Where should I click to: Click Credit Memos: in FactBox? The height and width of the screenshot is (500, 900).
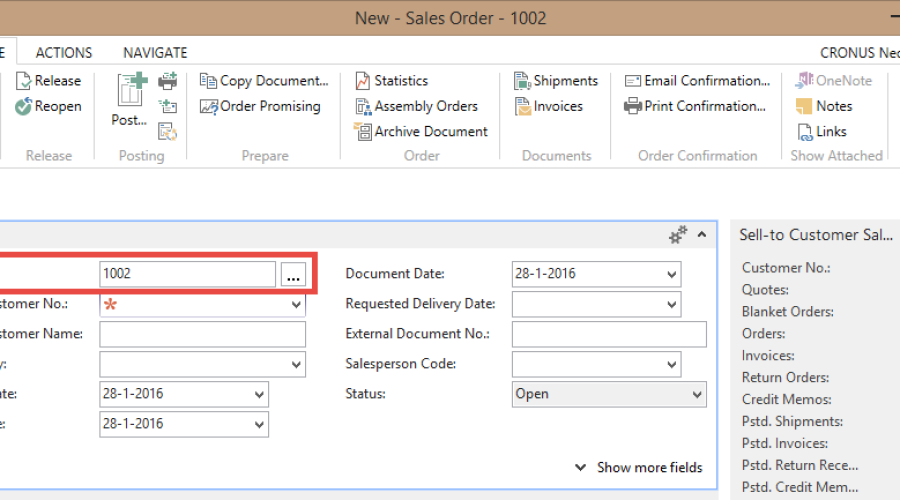click(x=786, y=399)
